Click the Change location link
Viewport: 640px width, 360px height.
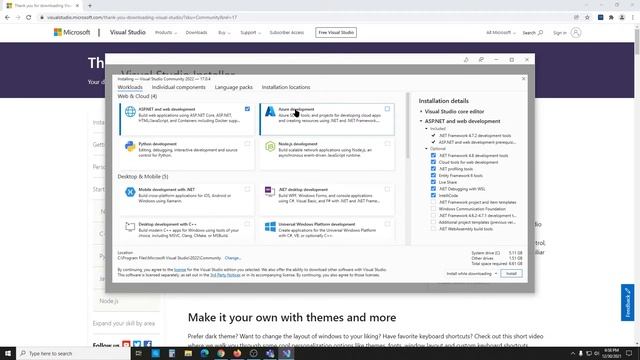tap(233, 258)
